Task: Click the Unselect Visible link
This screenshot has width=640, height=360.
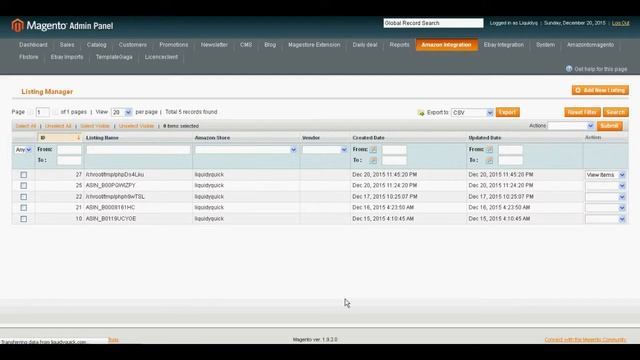Action: (x=136, y=126)
